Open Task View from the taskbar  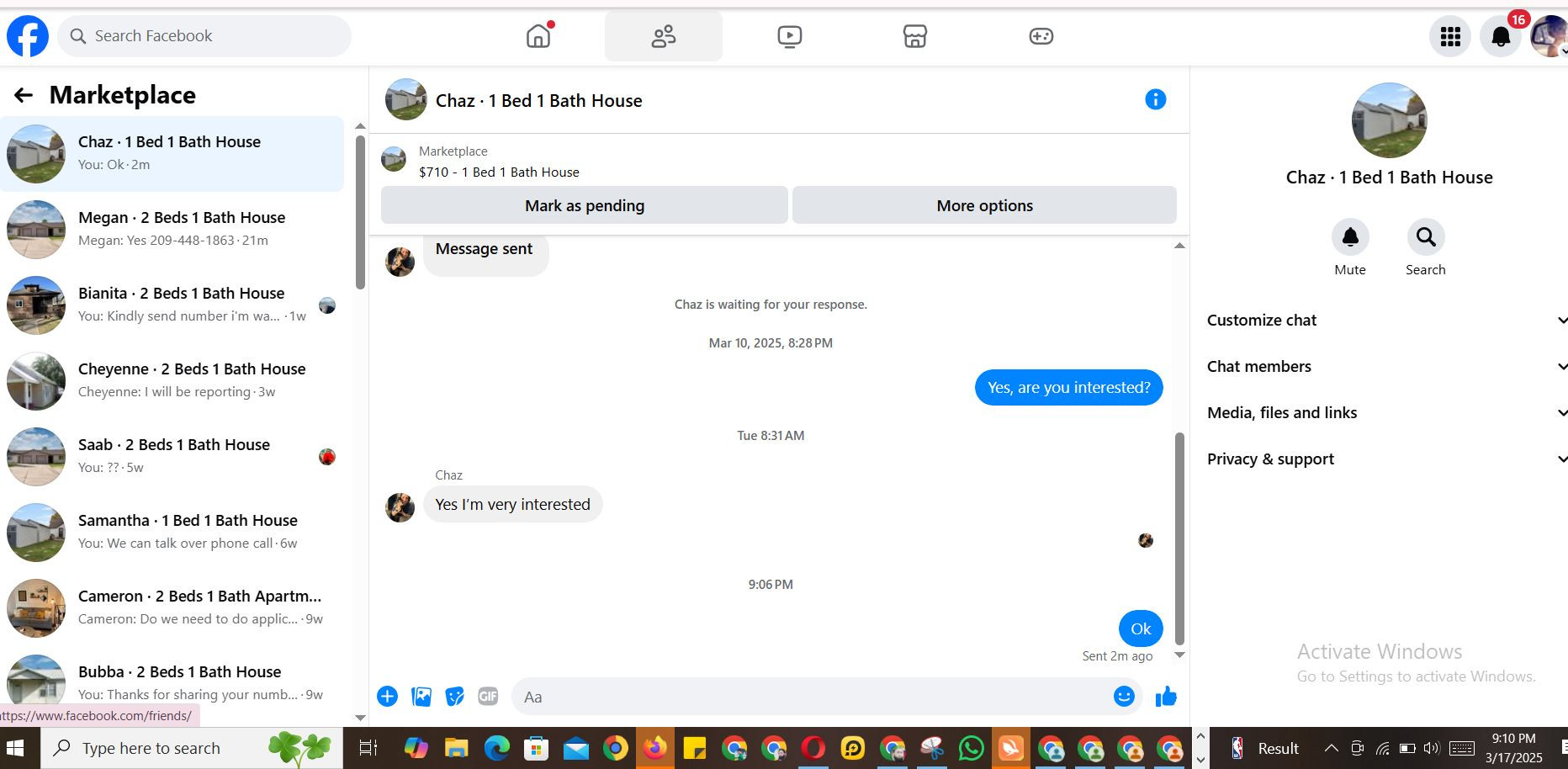click(368, 748)
